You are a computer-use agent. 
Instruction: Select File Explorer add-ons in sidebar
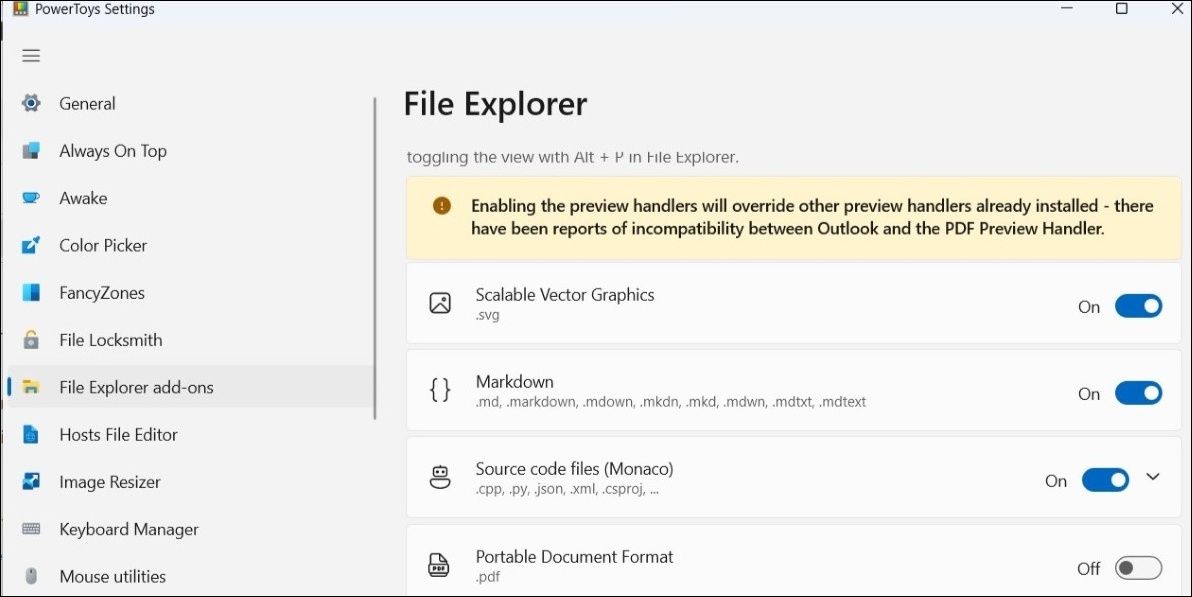[136, 387]
